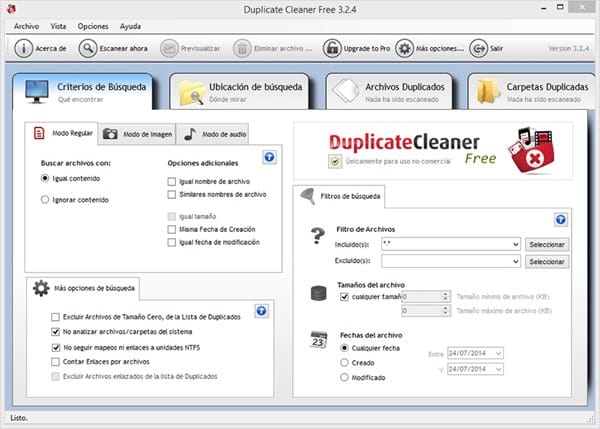Screen dimensions: 600x429
Task: Click the funnel icon of Filtros de búsqueda
Action: 308,196
